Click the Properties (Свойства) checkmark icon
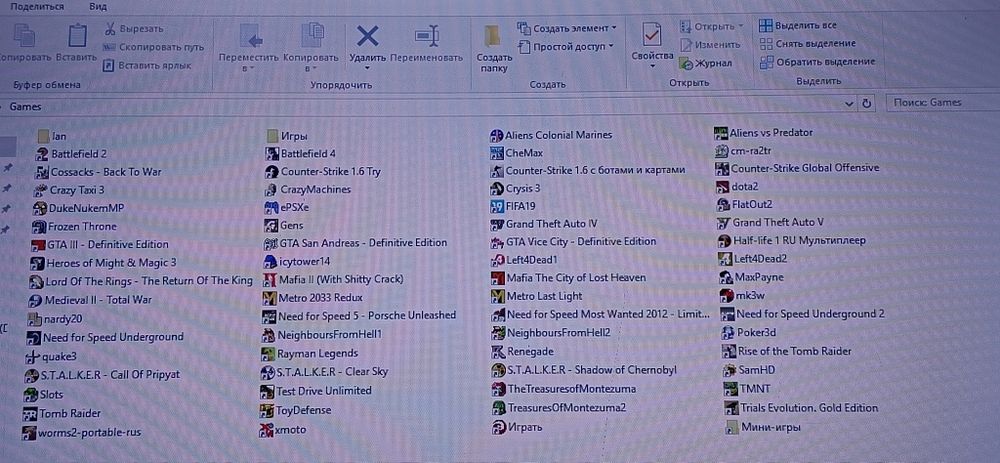This screenshot has height=463, width=1000. tap(652, 36)
